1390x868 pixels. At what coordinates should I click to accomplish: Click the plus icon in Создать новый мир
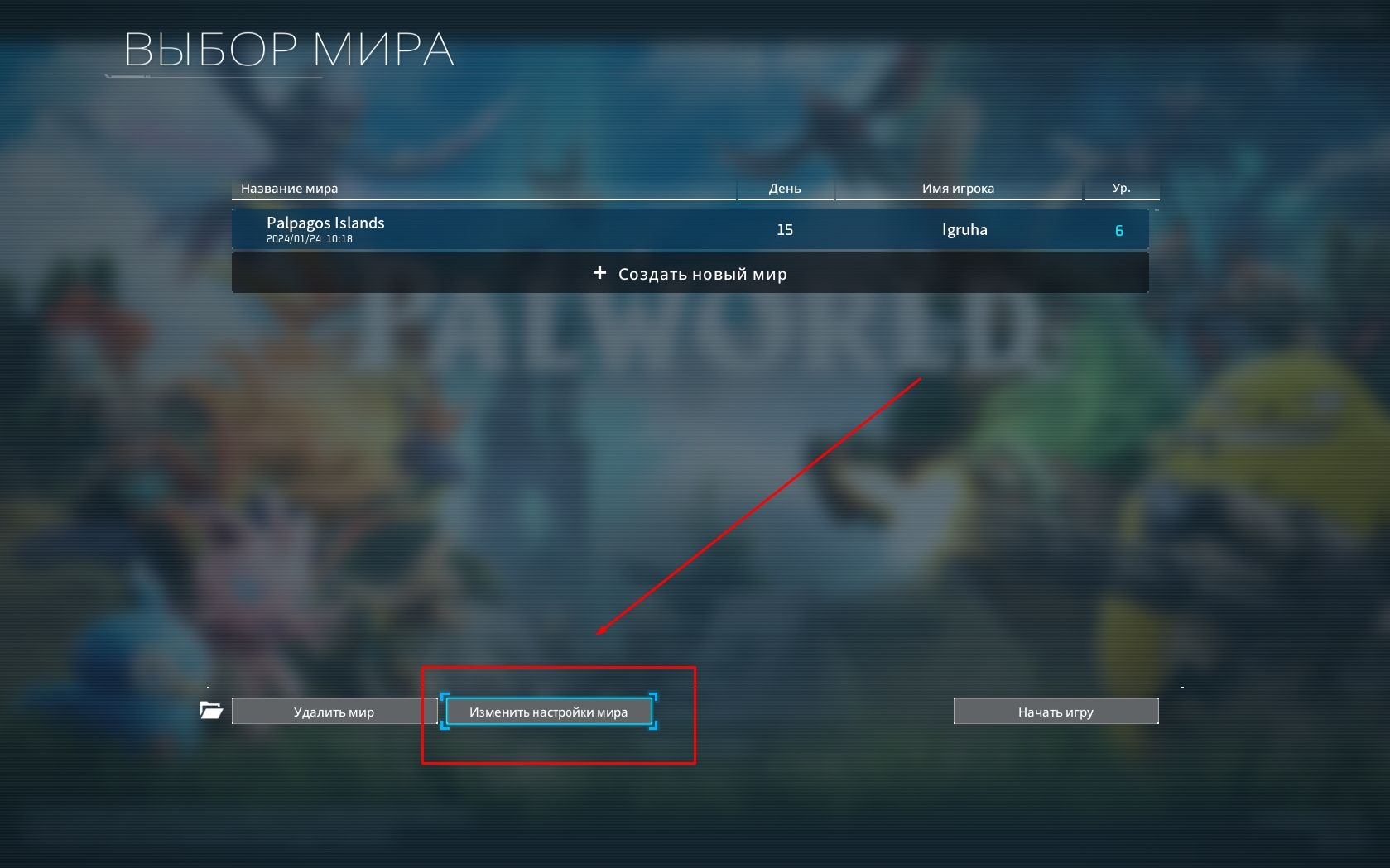coord(600,272)
